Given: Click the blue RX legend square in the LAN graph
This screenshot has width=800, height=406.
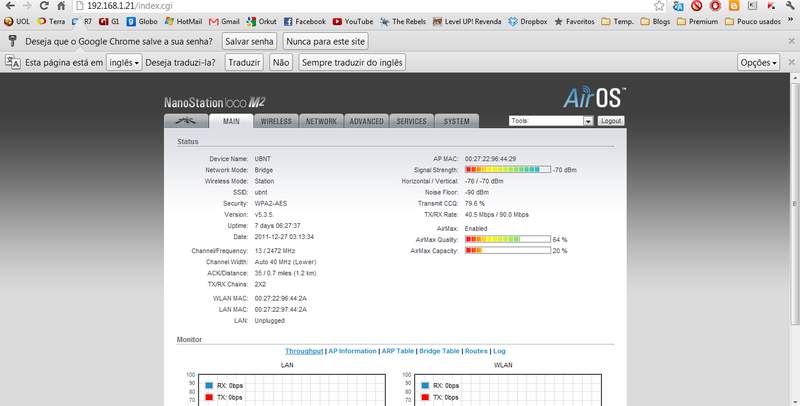Looking at the screenshot, I should [209, 386].
